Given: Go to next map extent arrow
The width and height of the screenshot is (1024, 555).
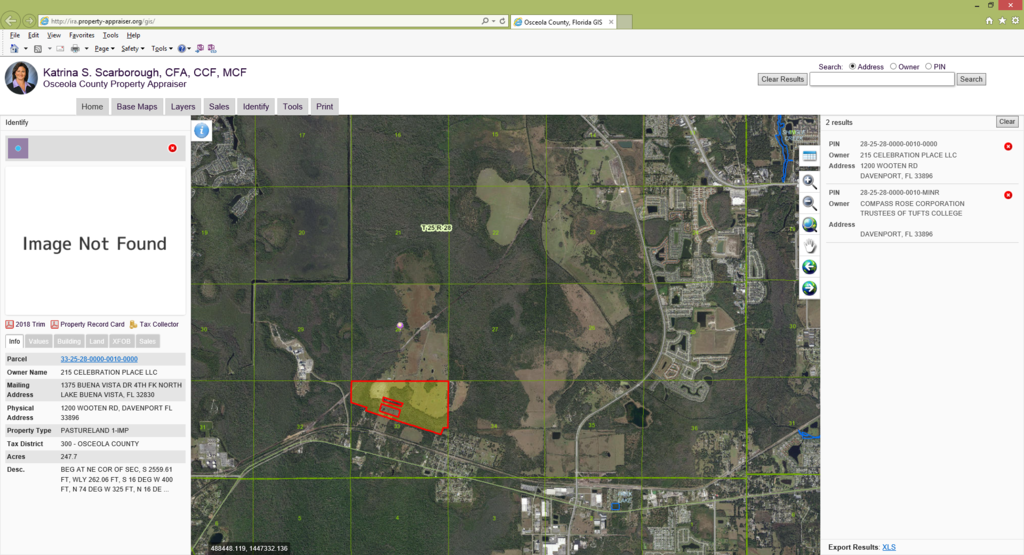Looking at the screenshot, I should click(809, 288).
